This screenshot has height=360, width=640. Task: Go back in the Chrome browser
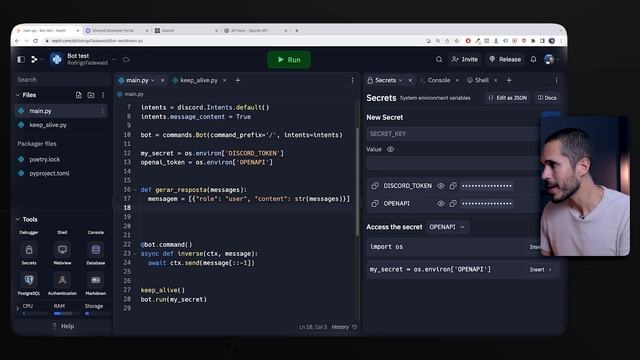[x=17, y=41]
